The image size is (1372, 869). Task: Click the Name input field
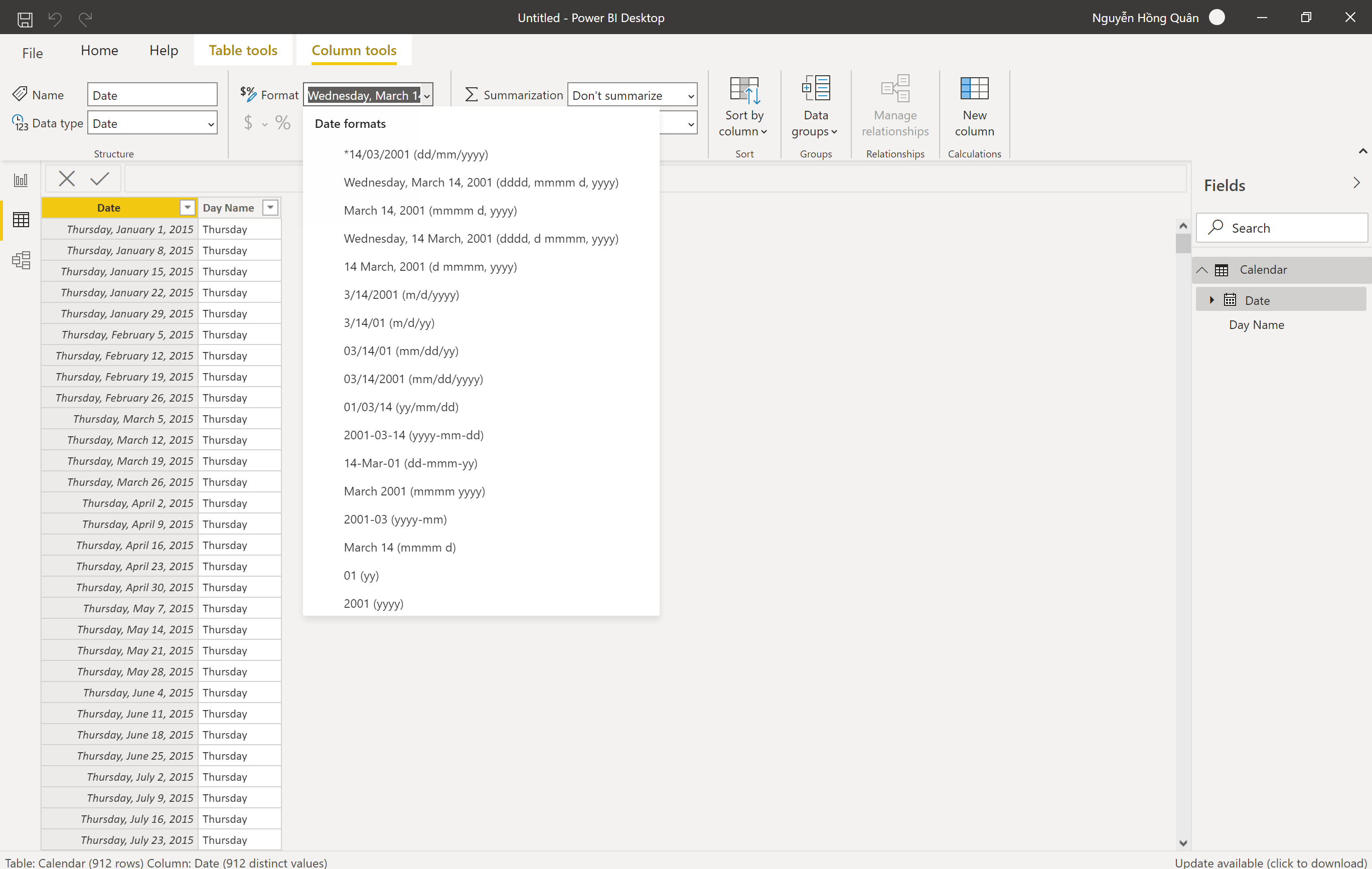click(152, 95)
